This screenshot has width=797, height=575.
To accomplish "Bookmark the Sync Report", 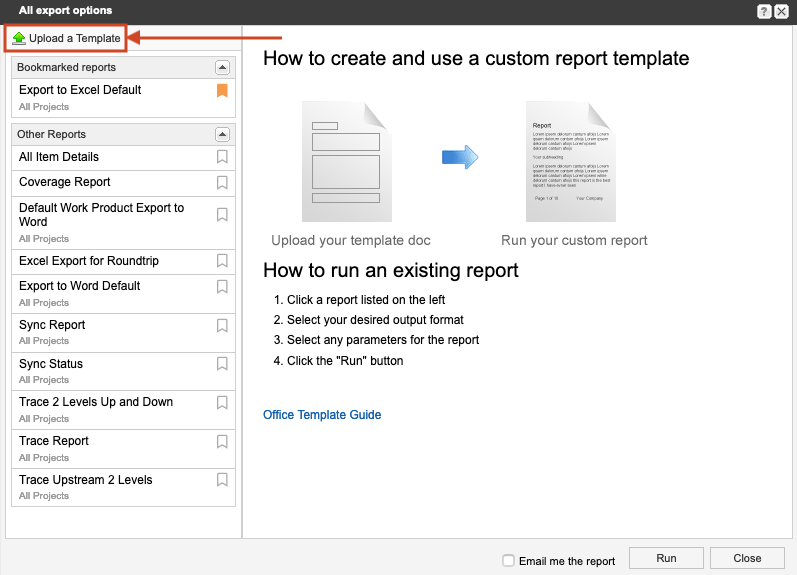I will point(222,325).
